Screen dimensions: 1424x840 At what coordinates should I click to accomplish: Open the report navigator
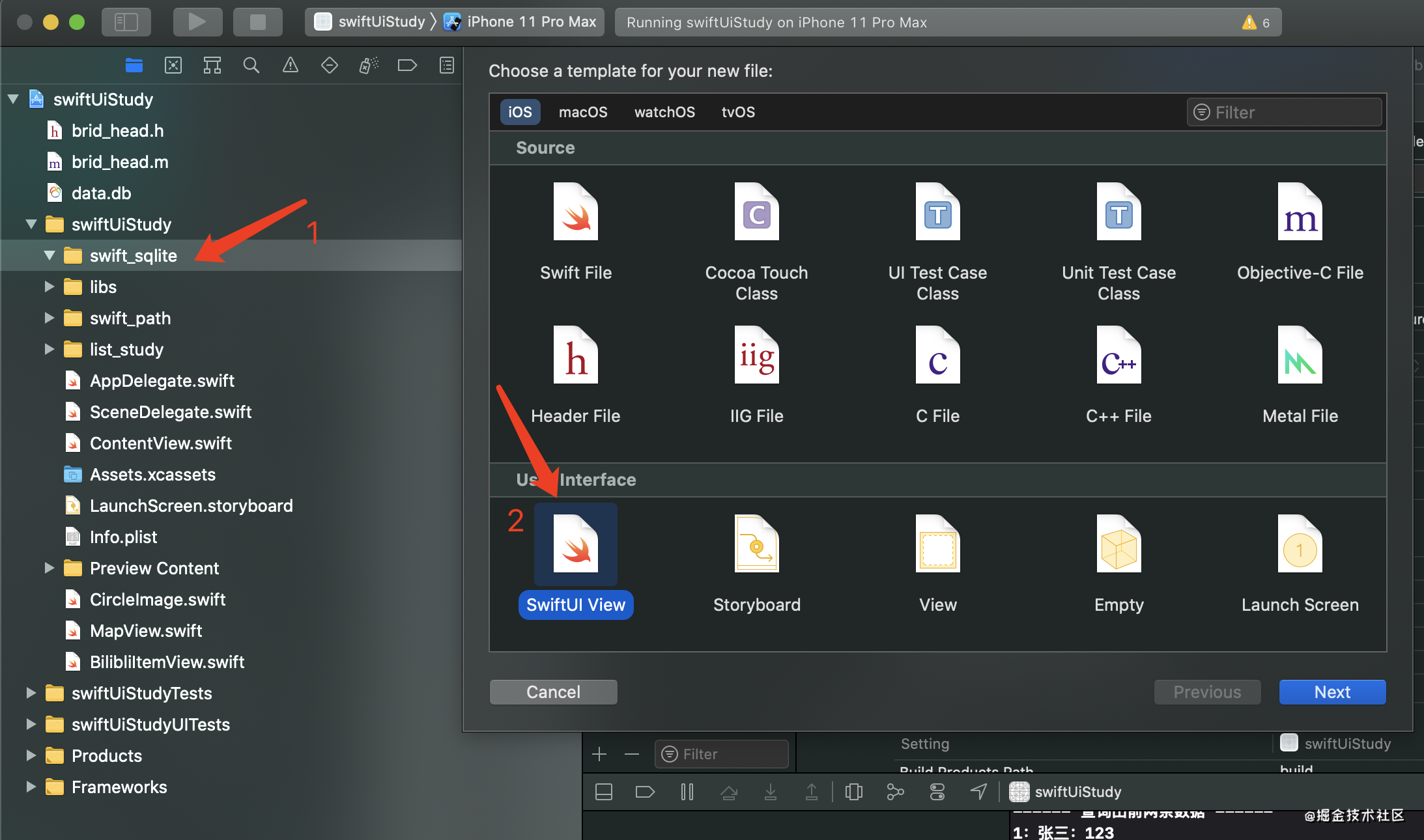pos(447,65)
